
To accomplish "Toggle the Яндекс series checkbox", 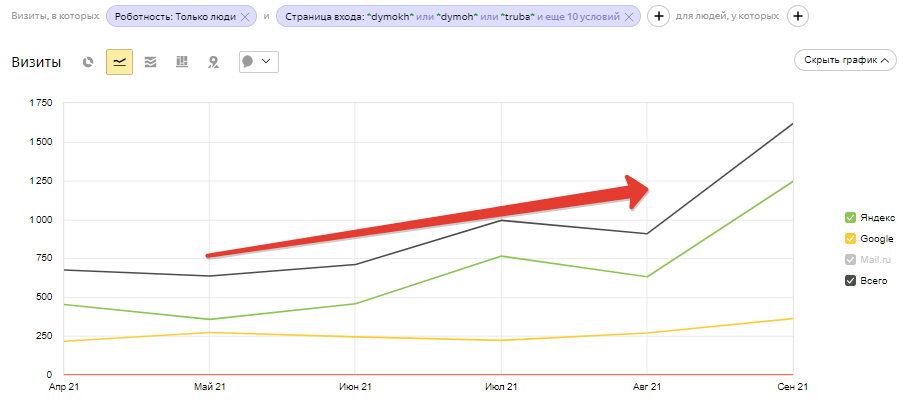I will click(850, 218).
